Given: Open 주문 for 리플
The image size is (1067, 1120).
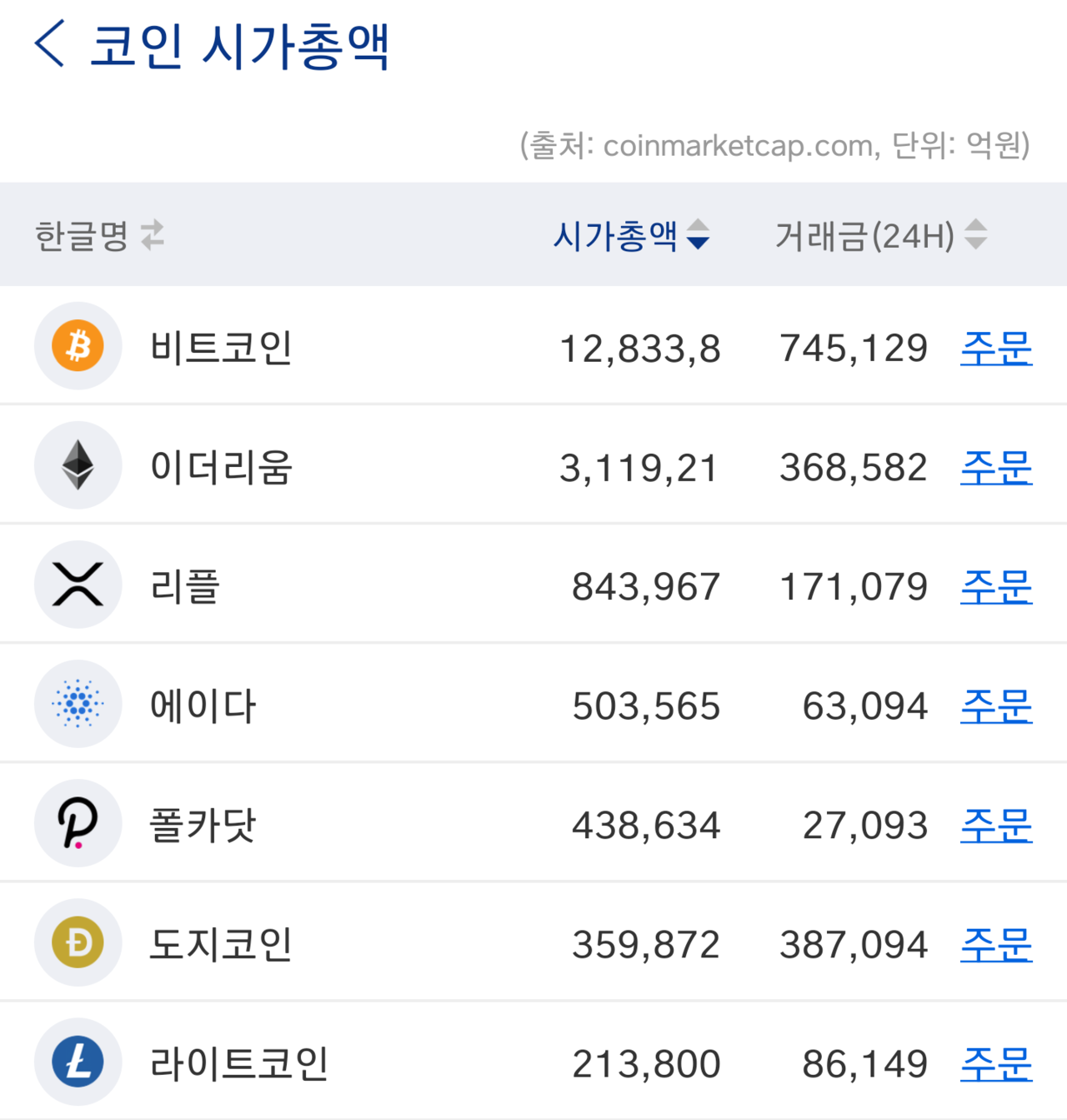Looking at the screenshot, I should pos(996,586).
